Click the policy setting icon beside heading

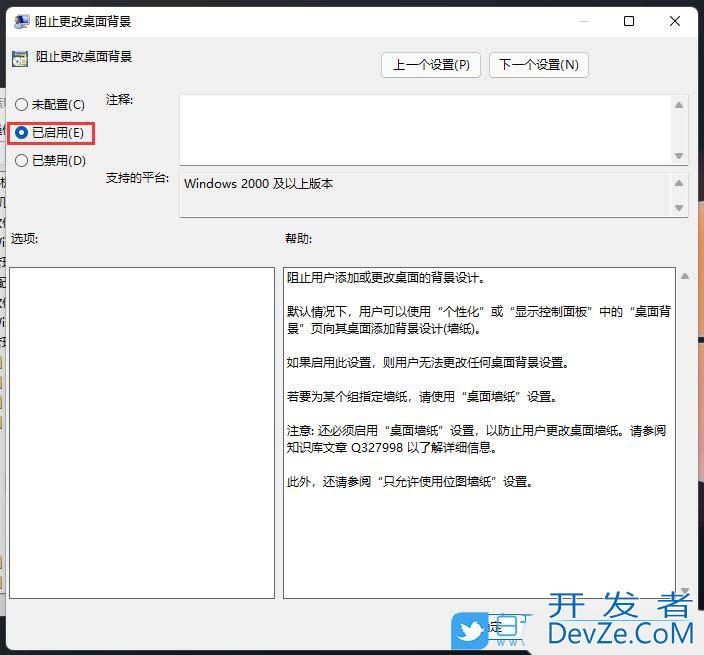tap(20, 59)
